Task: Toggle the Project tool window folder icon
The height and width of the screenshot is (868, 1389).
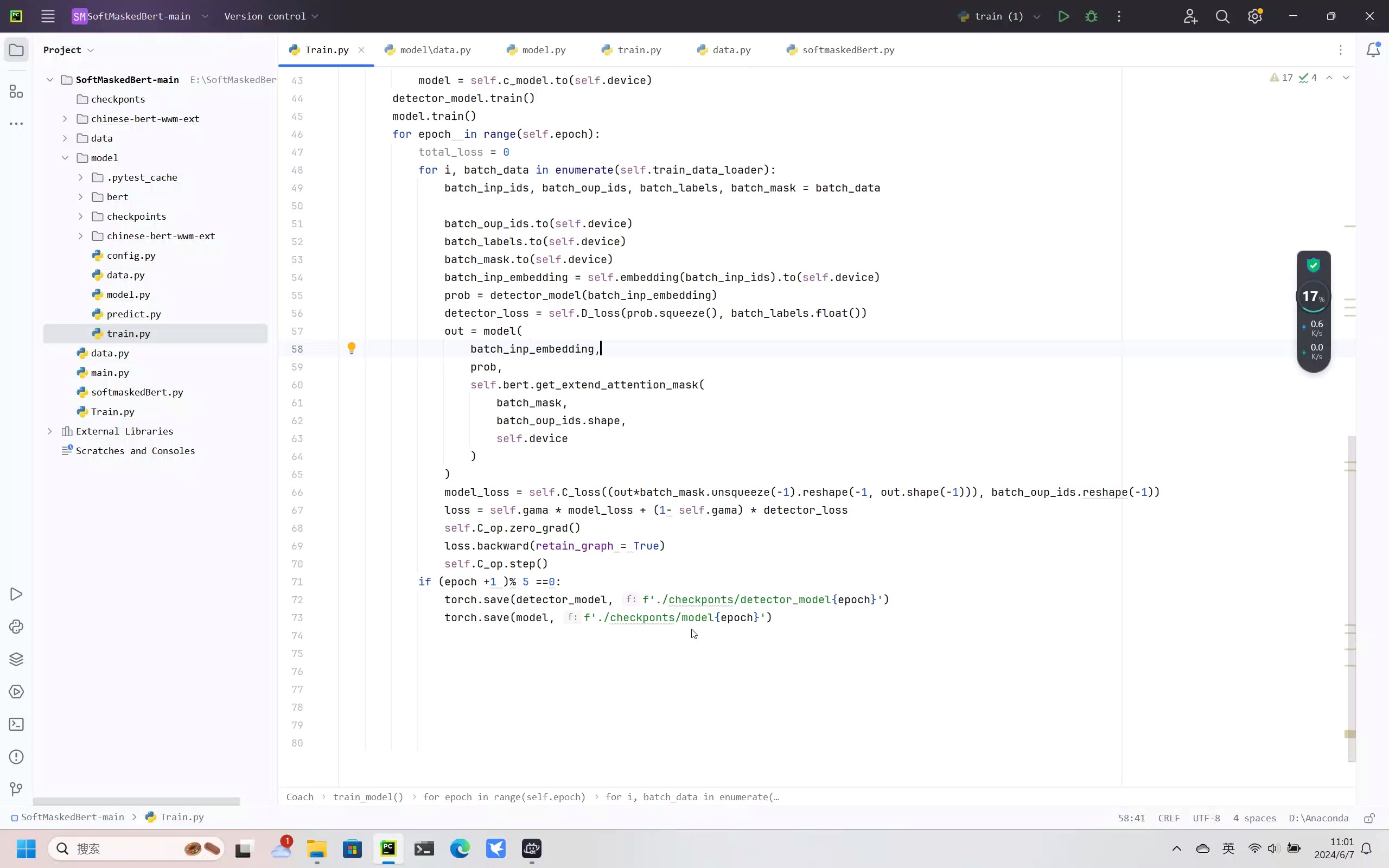Action: (x=16, y=50)
